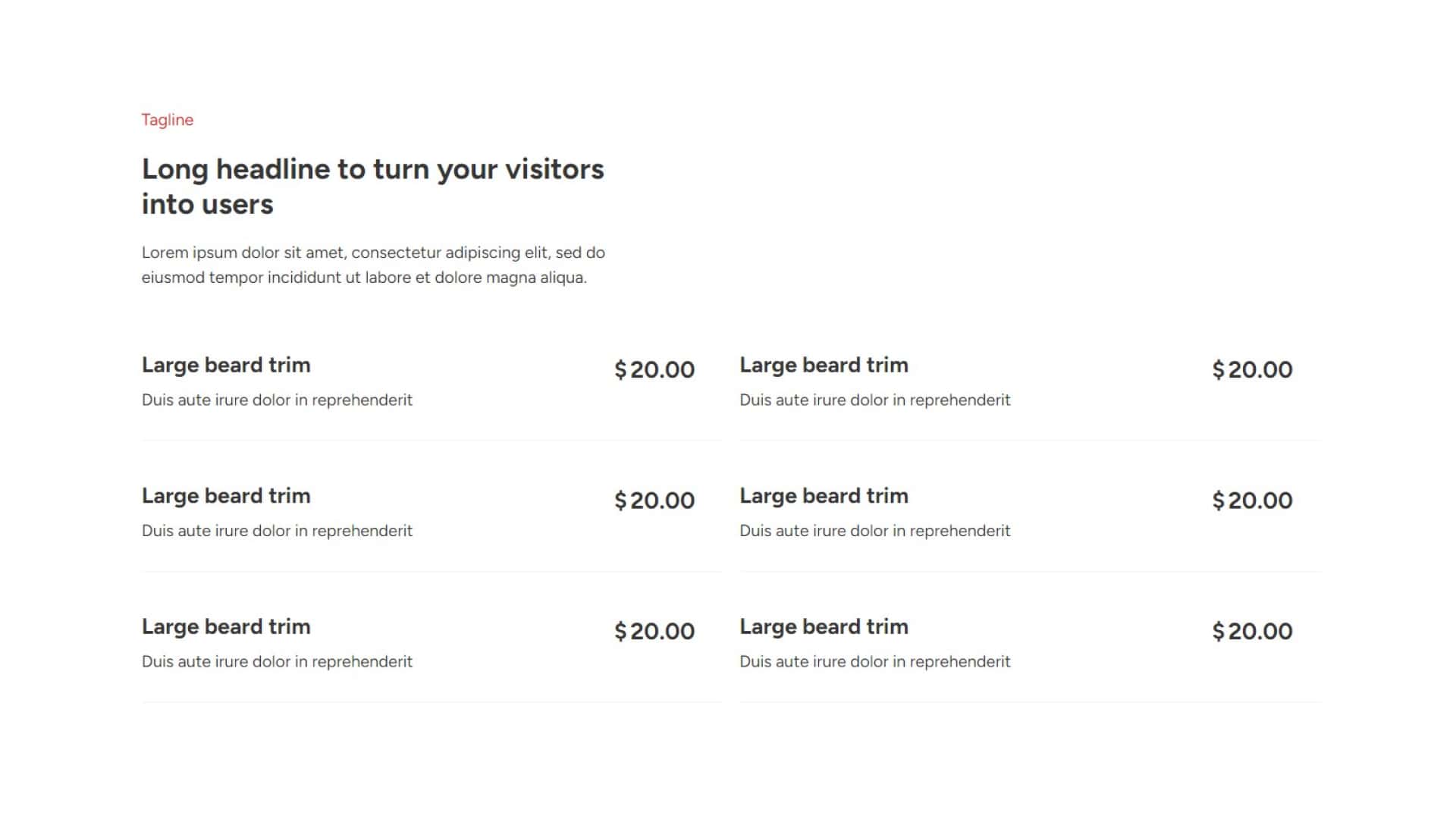The image size is (1456, 819).
Task: Click the $20.00 price, left column third row
Action: tap(654, 631)
